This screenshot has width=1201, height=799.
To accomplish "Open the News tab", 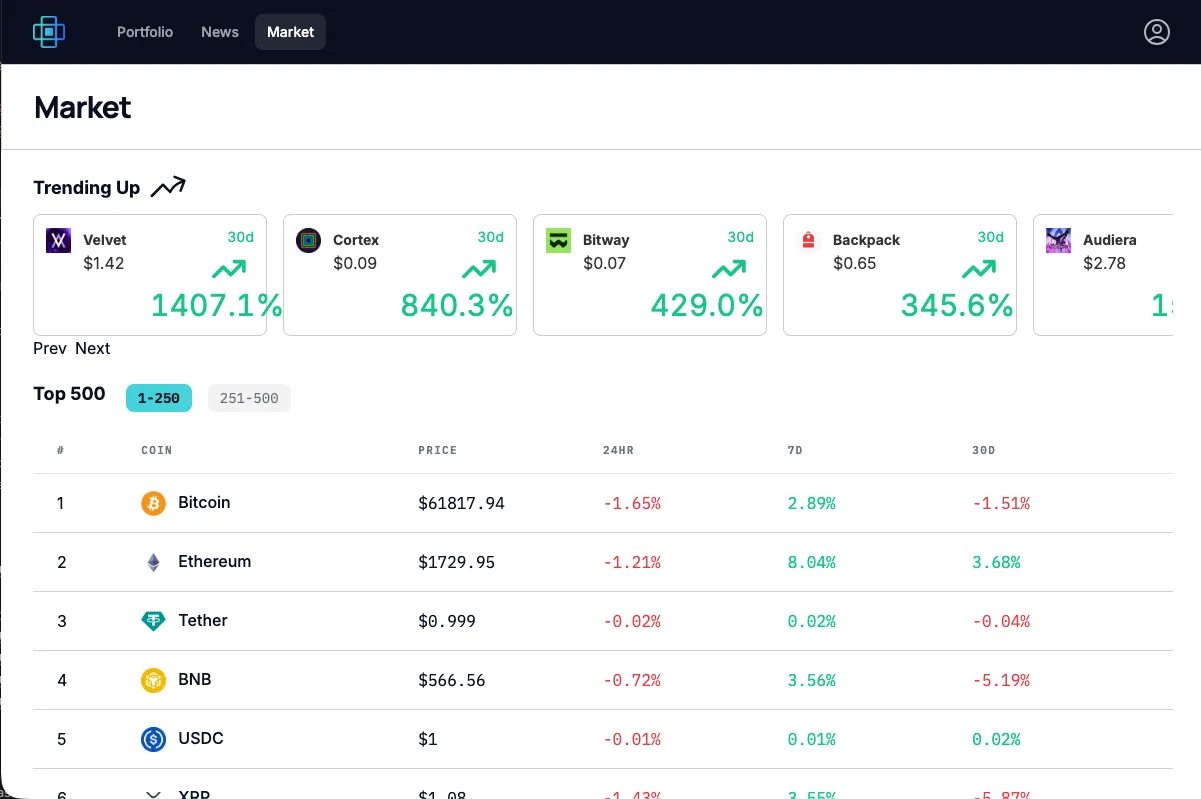I will click(x=220, y=32).
